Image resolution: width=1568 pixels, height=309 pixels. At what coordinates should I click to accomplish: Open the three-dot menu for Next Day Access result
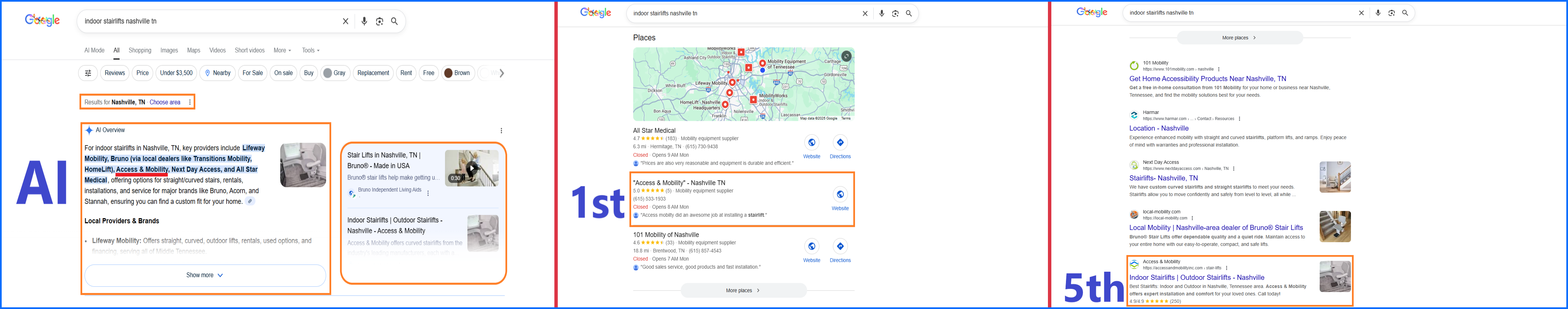click(1234, 169)
